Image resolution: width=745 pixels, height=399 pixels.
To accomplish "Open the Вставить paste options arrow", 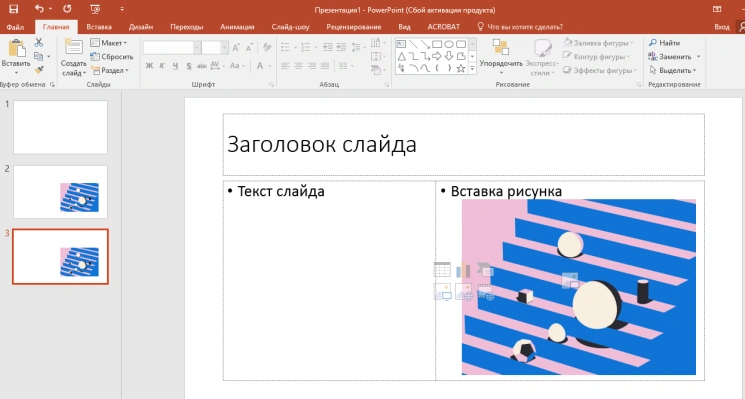I will [16, 72].
